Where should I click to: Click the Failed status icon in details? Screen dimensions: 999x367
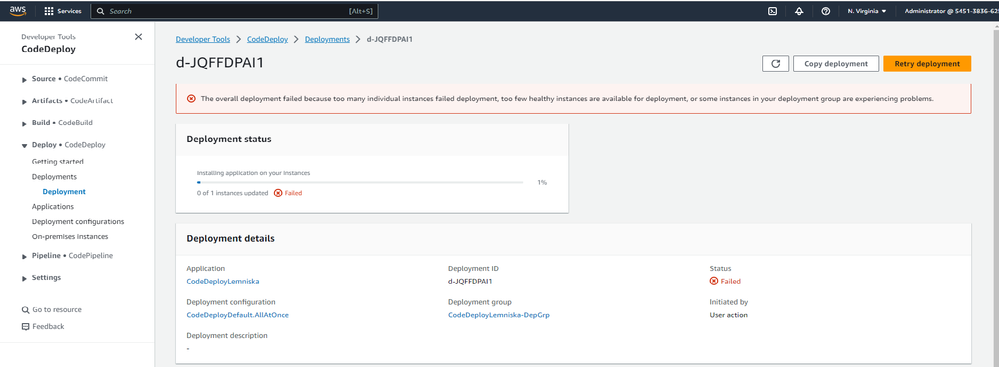(x=714, y=281)
